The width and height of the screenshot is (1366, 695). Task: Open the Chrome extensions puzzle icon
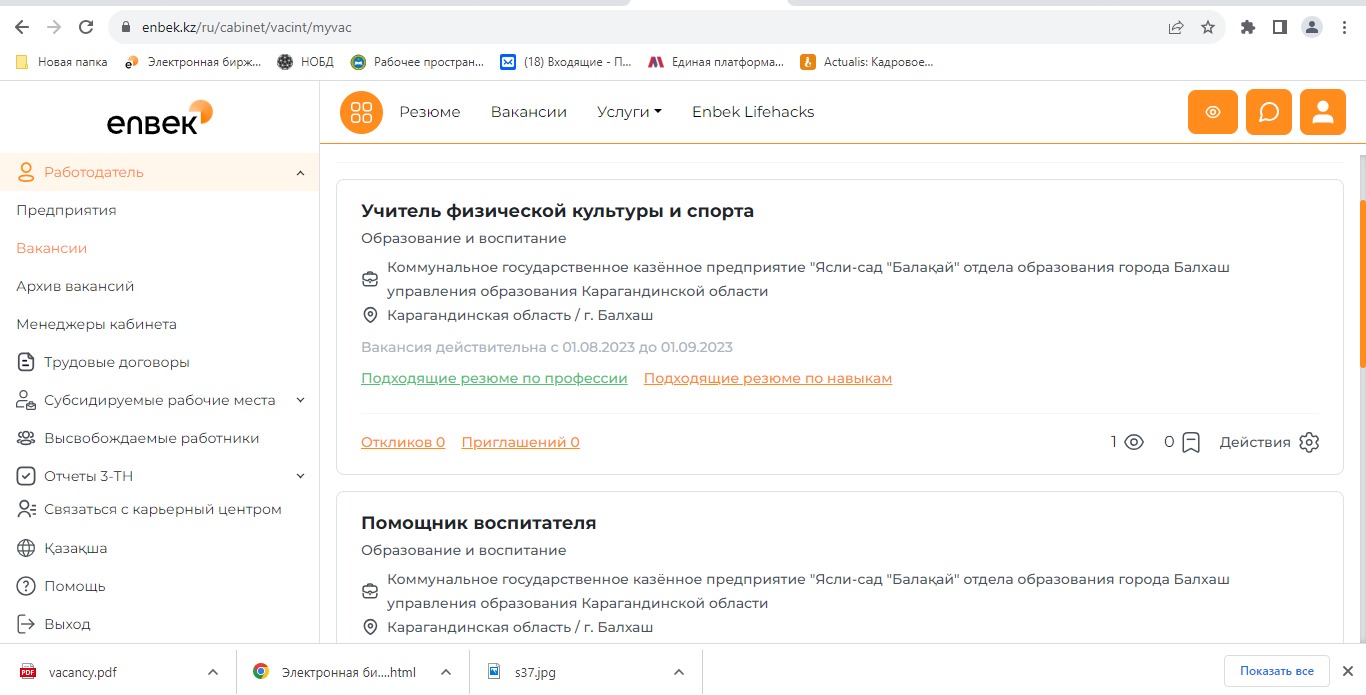pyautogui.click(x=1247, y=27)
